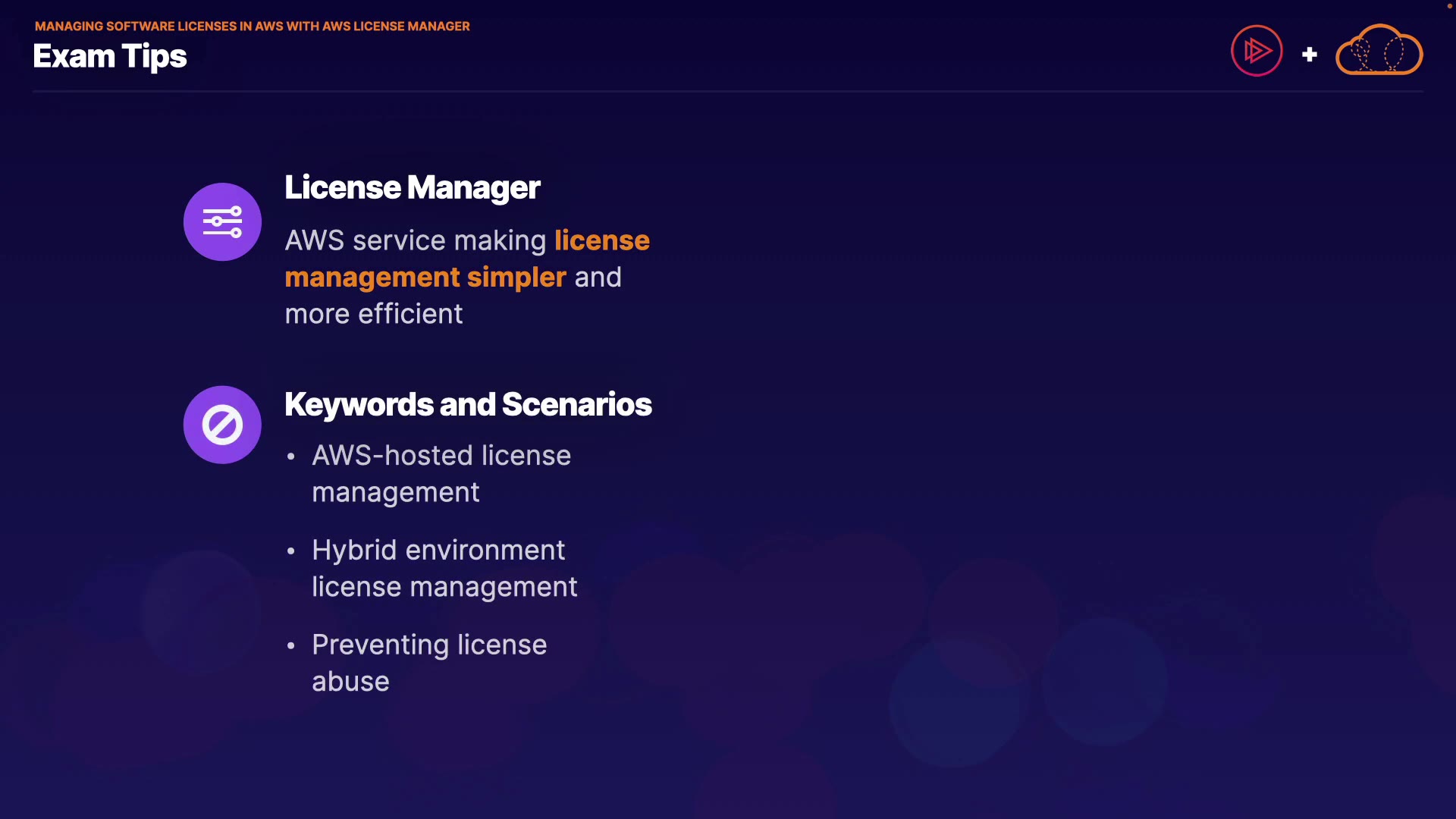Click 'management simpler' highlighted orange text

(x=425, y=278)
